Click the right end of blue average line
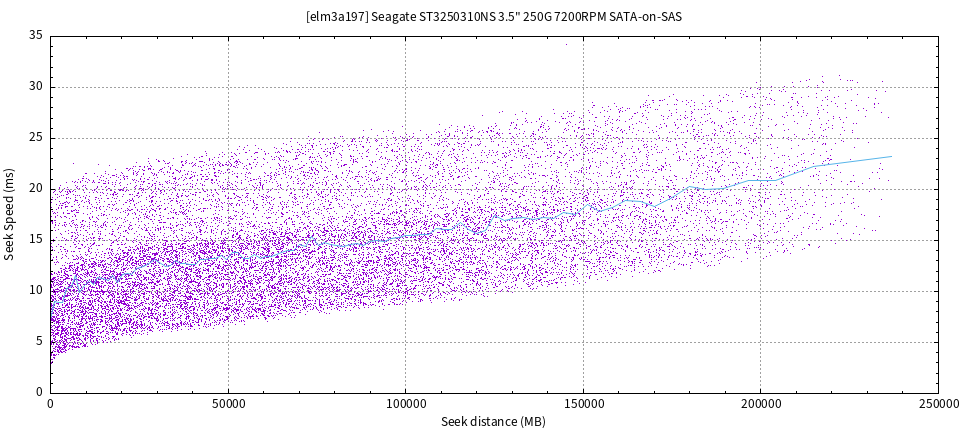 coord(890,156)
